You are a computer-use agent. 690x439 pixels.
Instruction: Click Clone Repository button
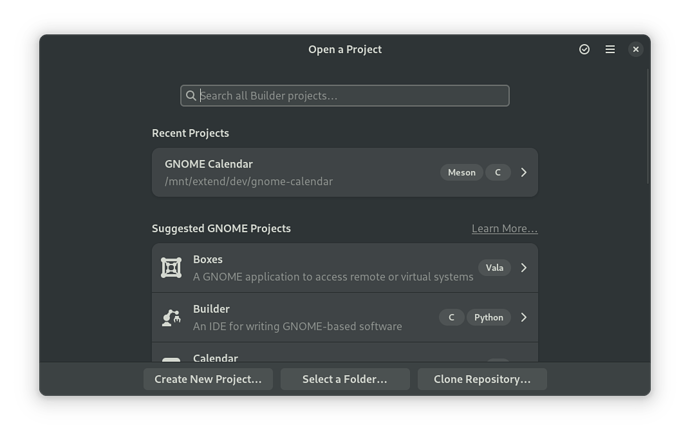[x=482, y=379]
